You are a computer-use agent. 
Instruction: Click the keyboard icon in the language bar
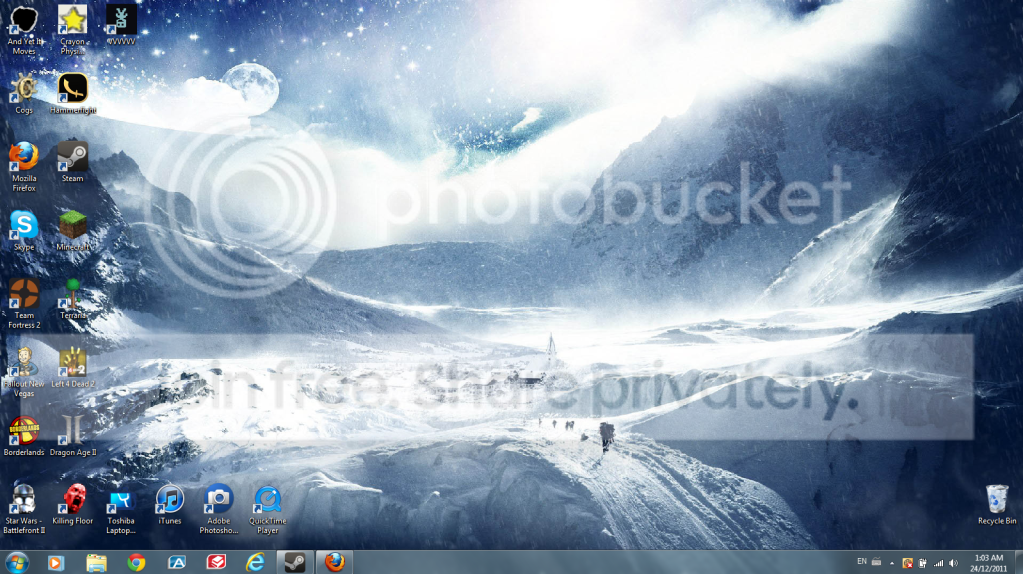click(877, 562)
